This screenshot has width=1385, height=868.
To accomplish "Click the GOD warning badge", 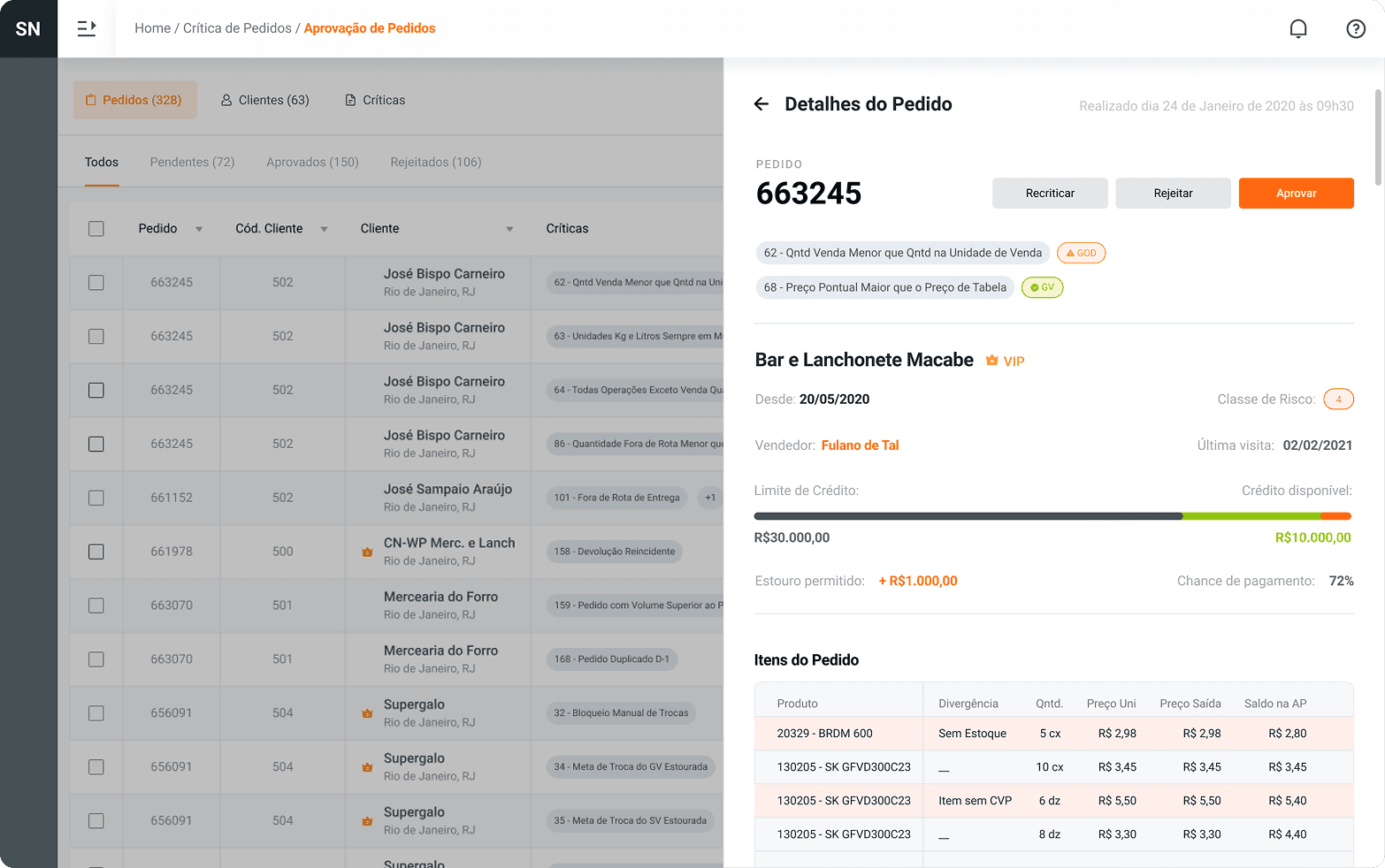I will (x=1081, y=253).
